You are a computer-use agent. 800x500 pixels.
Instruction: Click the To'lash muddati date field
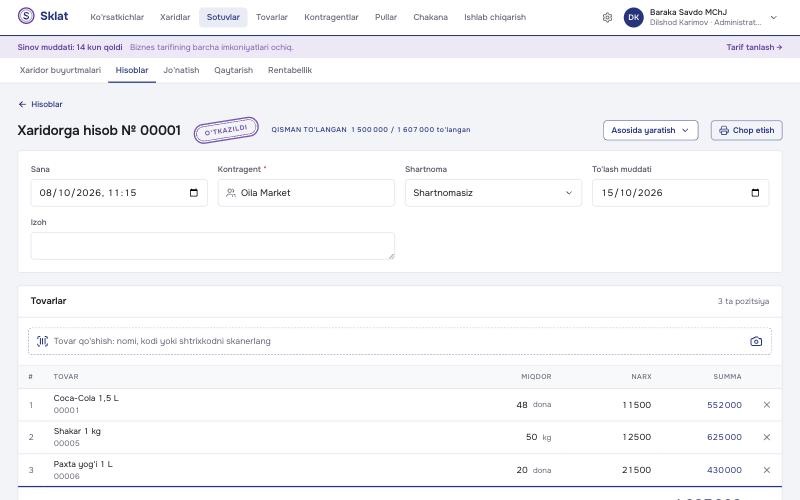pos(680,193)
